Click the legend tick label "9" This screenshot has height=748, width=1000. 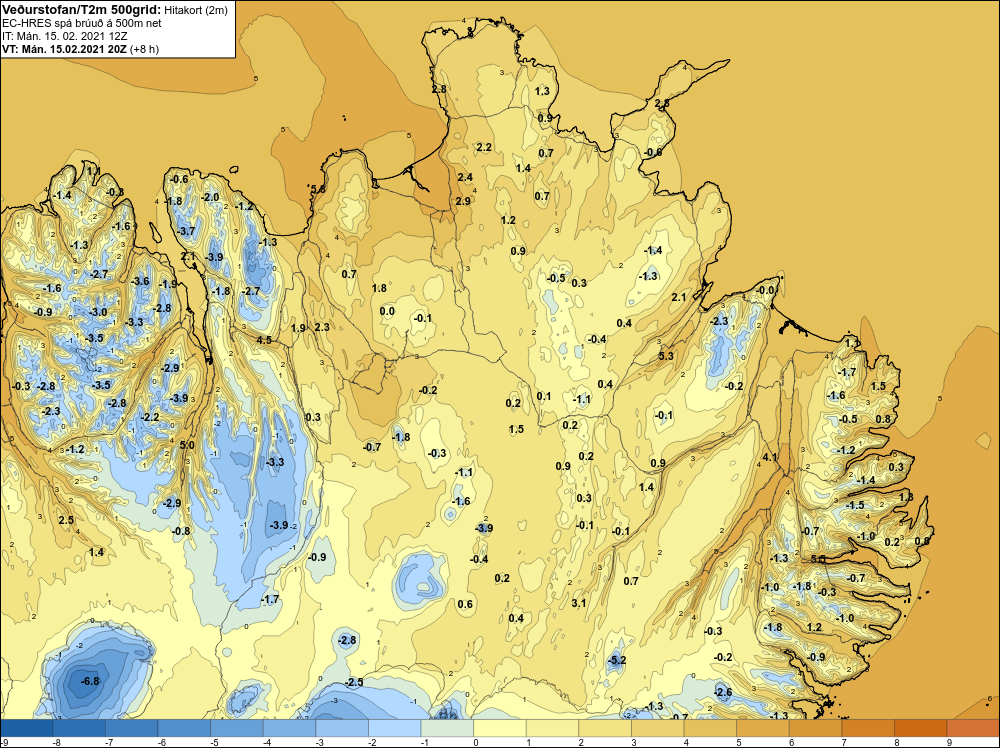pos(950,743)
